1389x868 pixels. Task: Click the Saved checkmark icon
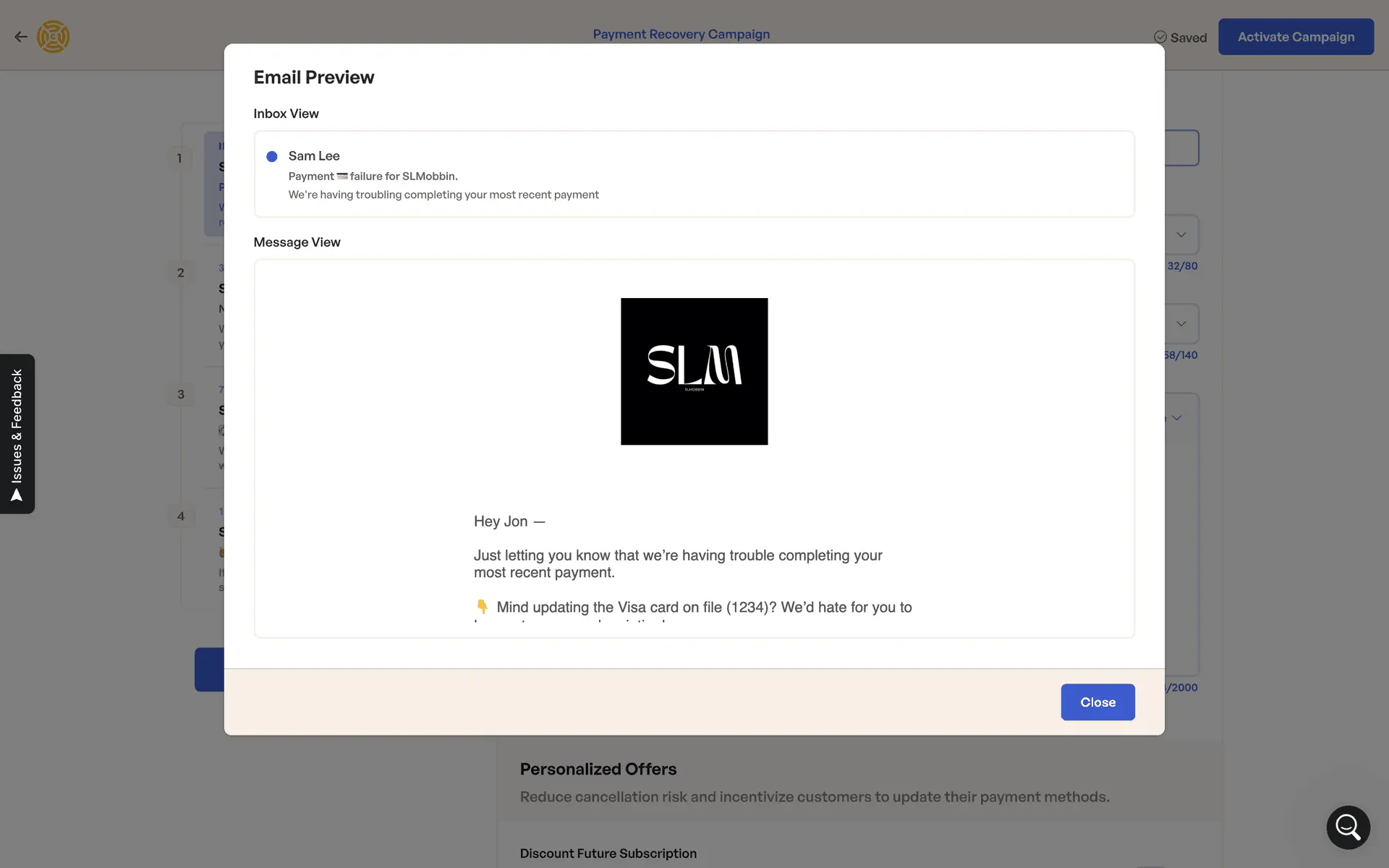1160,37
